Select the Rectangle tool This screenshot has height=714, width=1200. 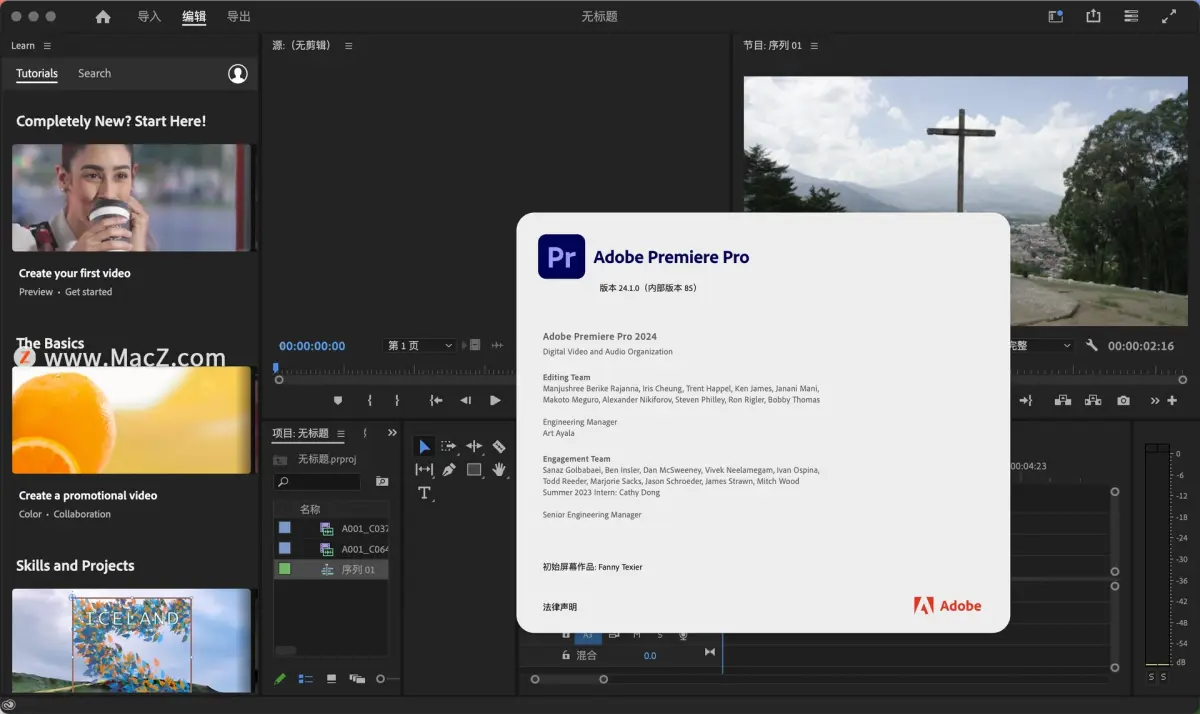474,469
